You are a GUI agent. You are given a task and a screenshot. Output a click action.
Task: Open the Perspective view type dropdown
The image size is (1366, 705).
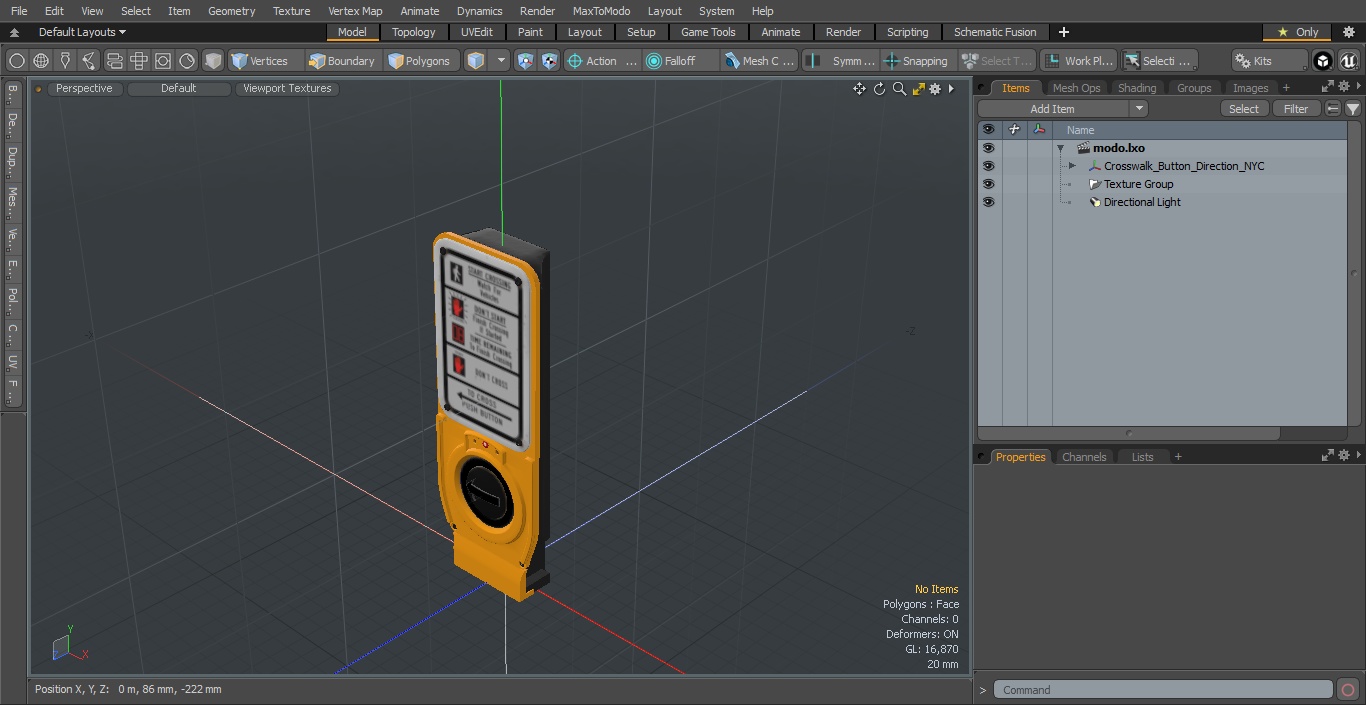[85, 88]
